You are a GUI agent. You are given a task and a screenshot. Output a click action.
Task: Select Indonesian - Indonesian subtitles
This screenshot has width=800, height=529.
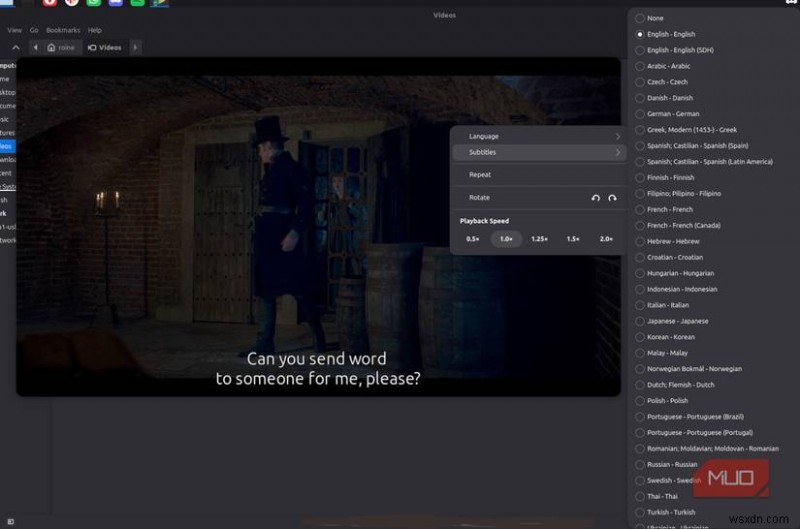click(x=676, y=289)
